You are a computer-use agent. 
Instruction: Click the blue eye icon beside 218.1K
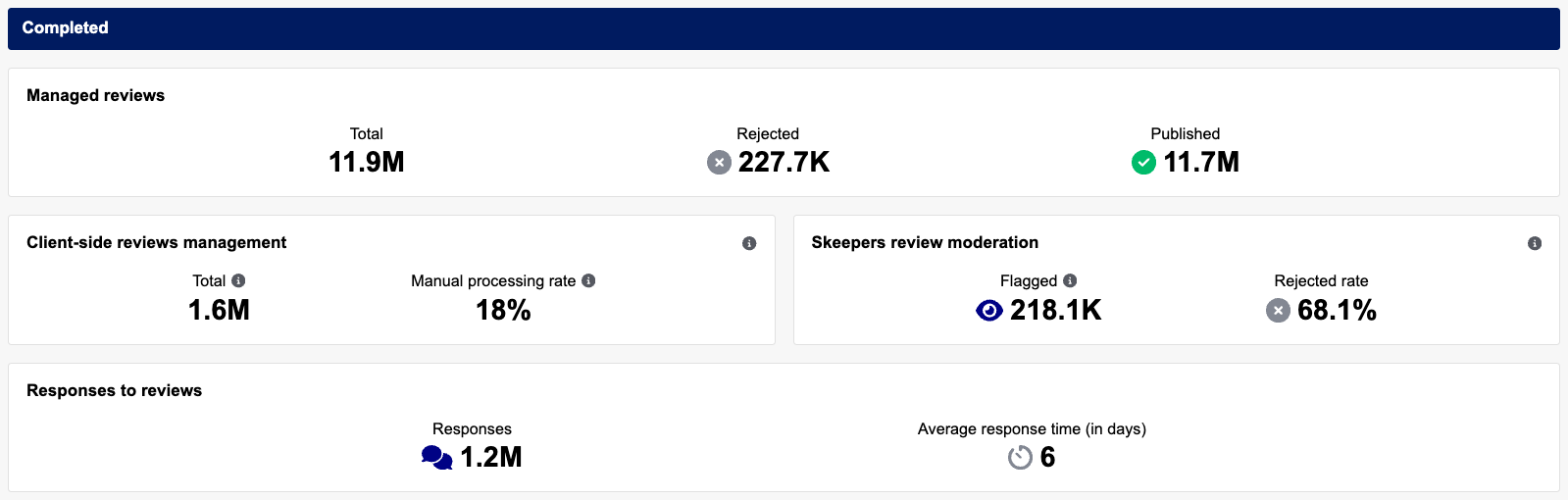coord(989,311)
